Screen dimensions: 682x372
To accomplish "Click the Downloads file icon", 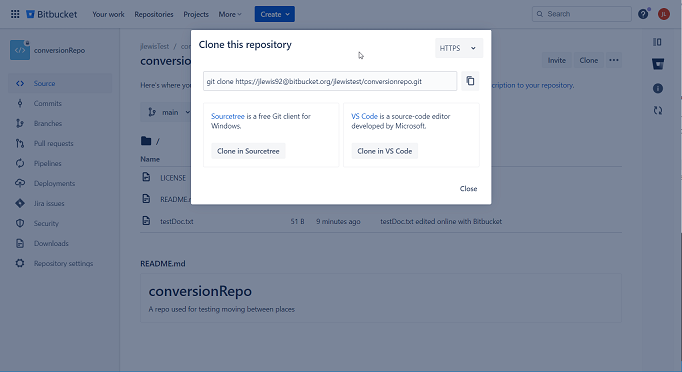I will [x=20, y=243].
